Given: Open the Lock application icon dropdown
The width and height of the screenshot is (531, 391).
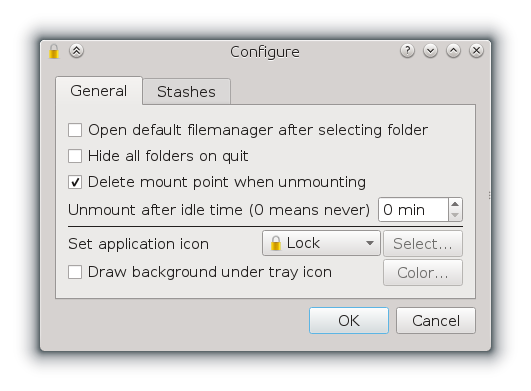Looking at the screenshot, I should [x=321, y=243].
